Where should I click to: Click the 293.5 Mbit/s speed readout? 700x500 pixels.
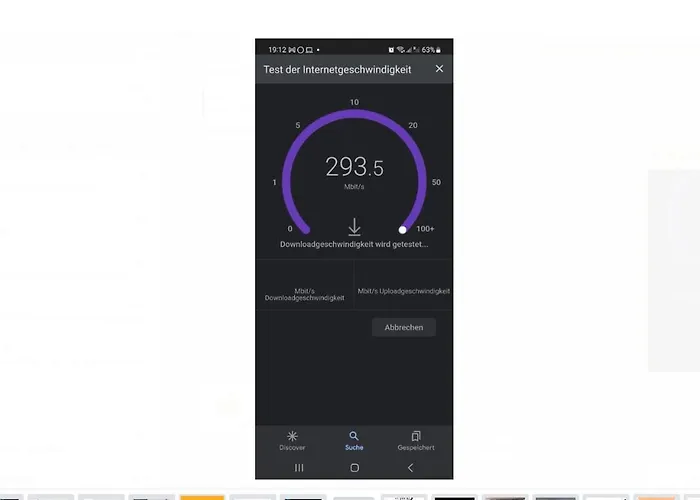[x=354, y=172]
